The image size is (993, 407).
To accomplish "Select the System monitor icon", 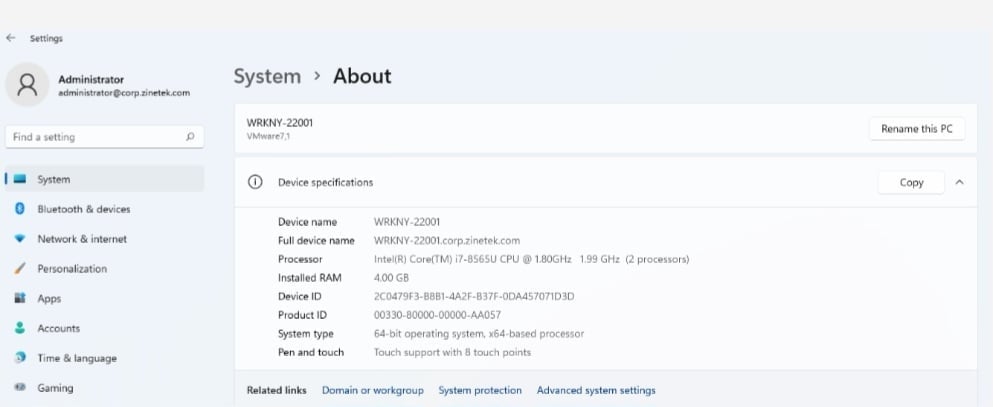I will click(20, 179).
